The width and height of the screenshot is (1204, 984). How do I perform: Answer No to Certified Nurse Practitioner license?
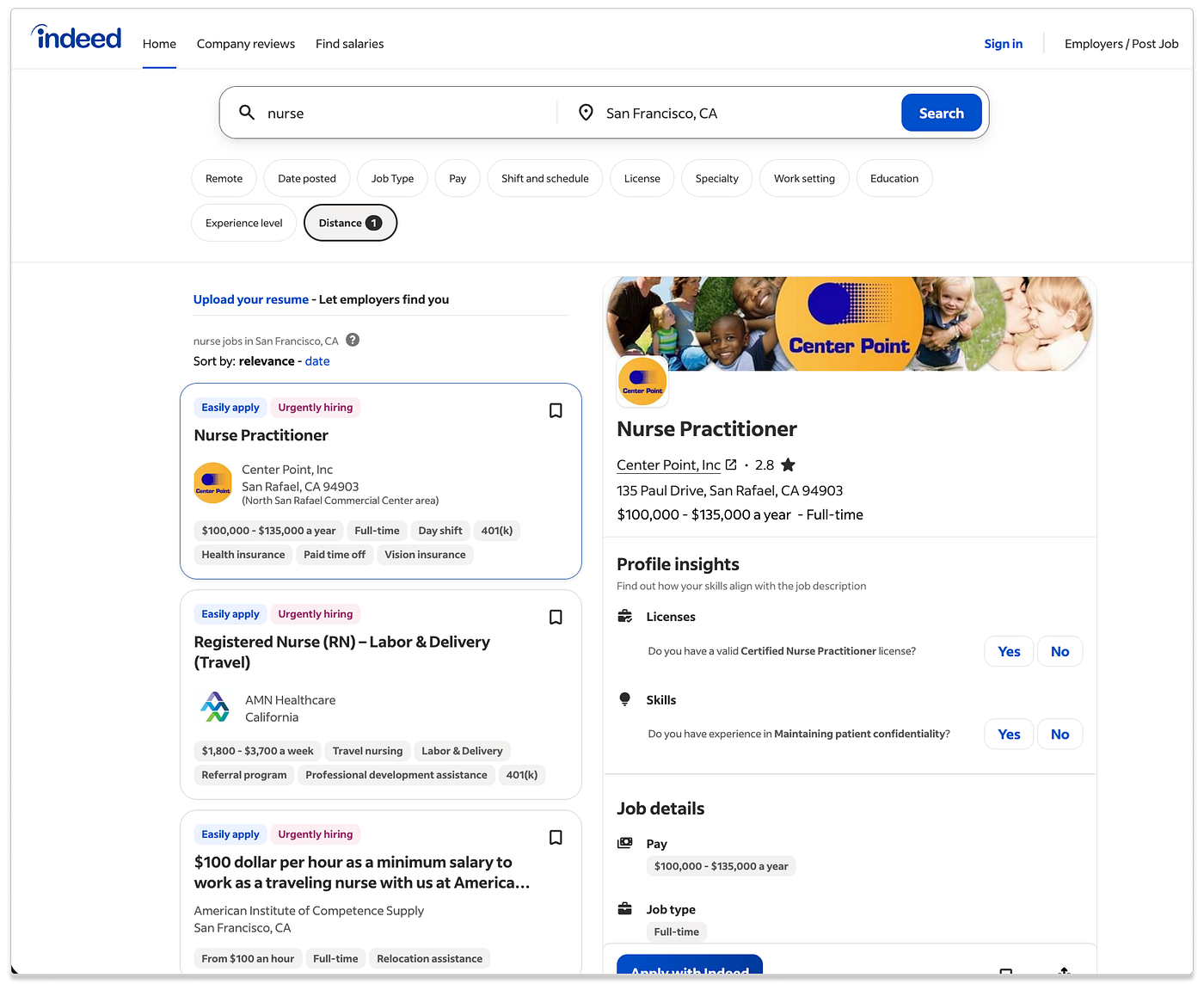click(x=1060, y=651)
